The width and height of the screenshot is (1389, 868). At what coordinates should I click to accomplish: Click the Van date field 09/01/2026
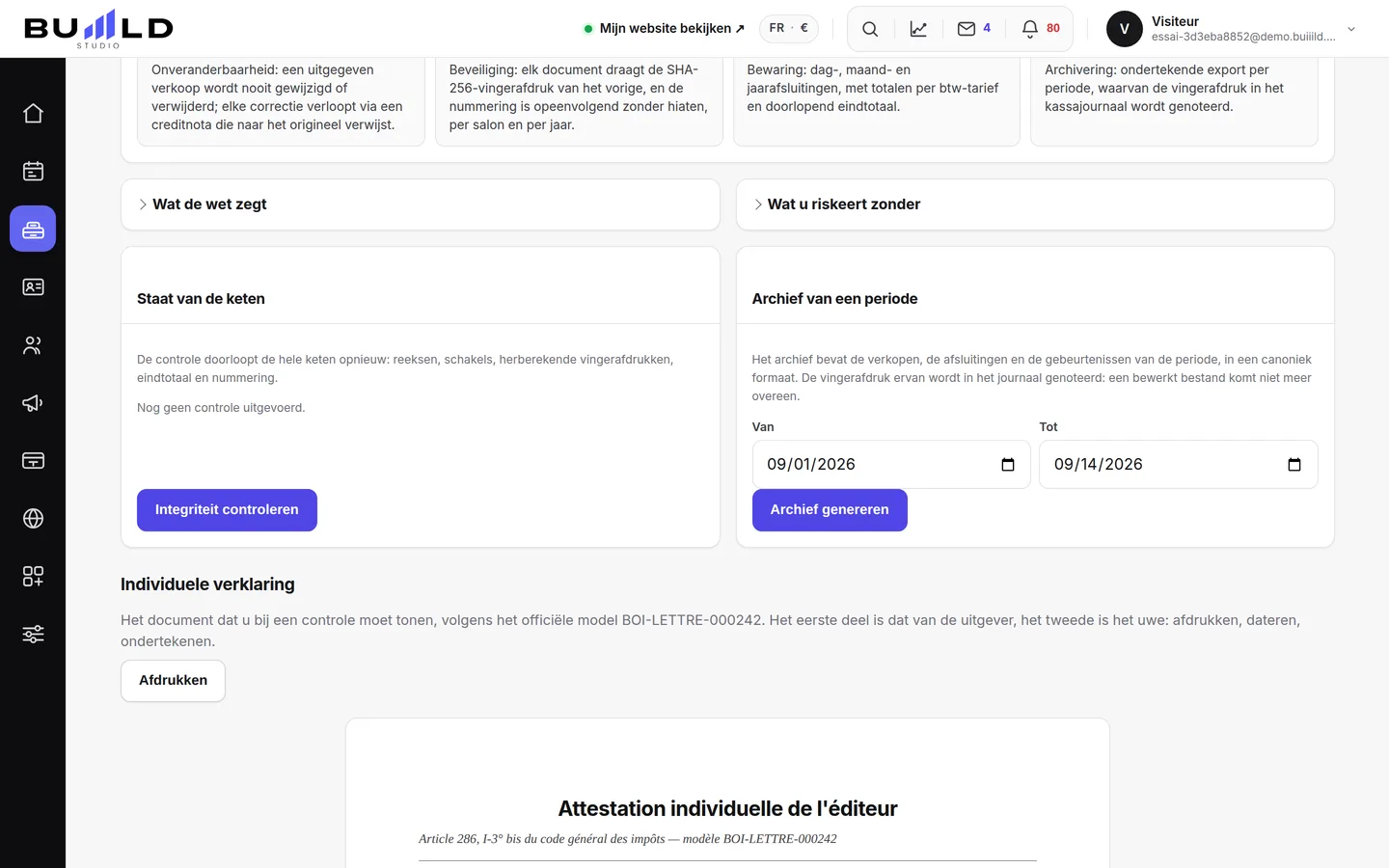pyautogui.click(x=891, y=465)
